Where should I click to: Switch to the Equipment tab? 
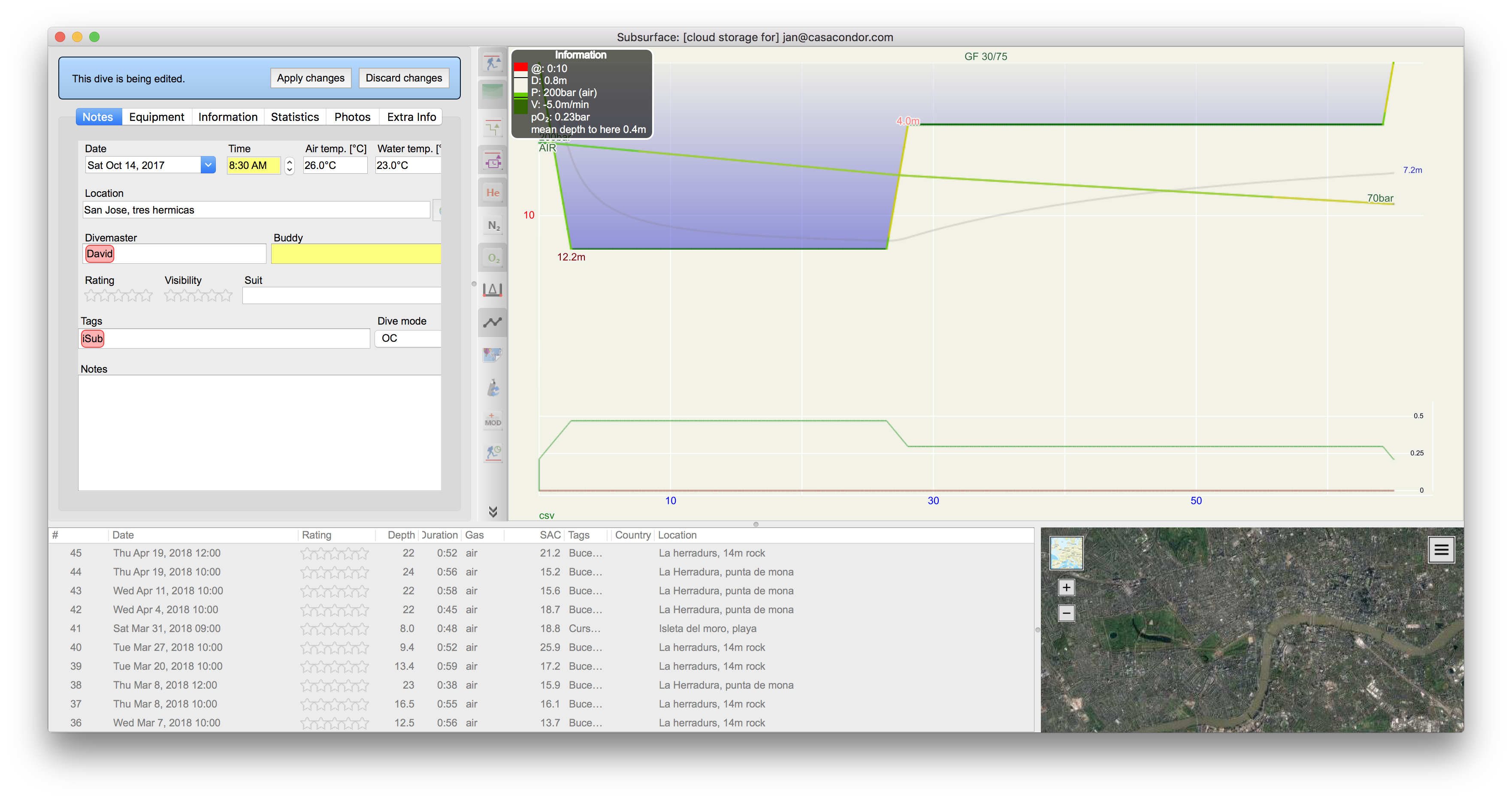pyautogui.click(x=156, y=116)
